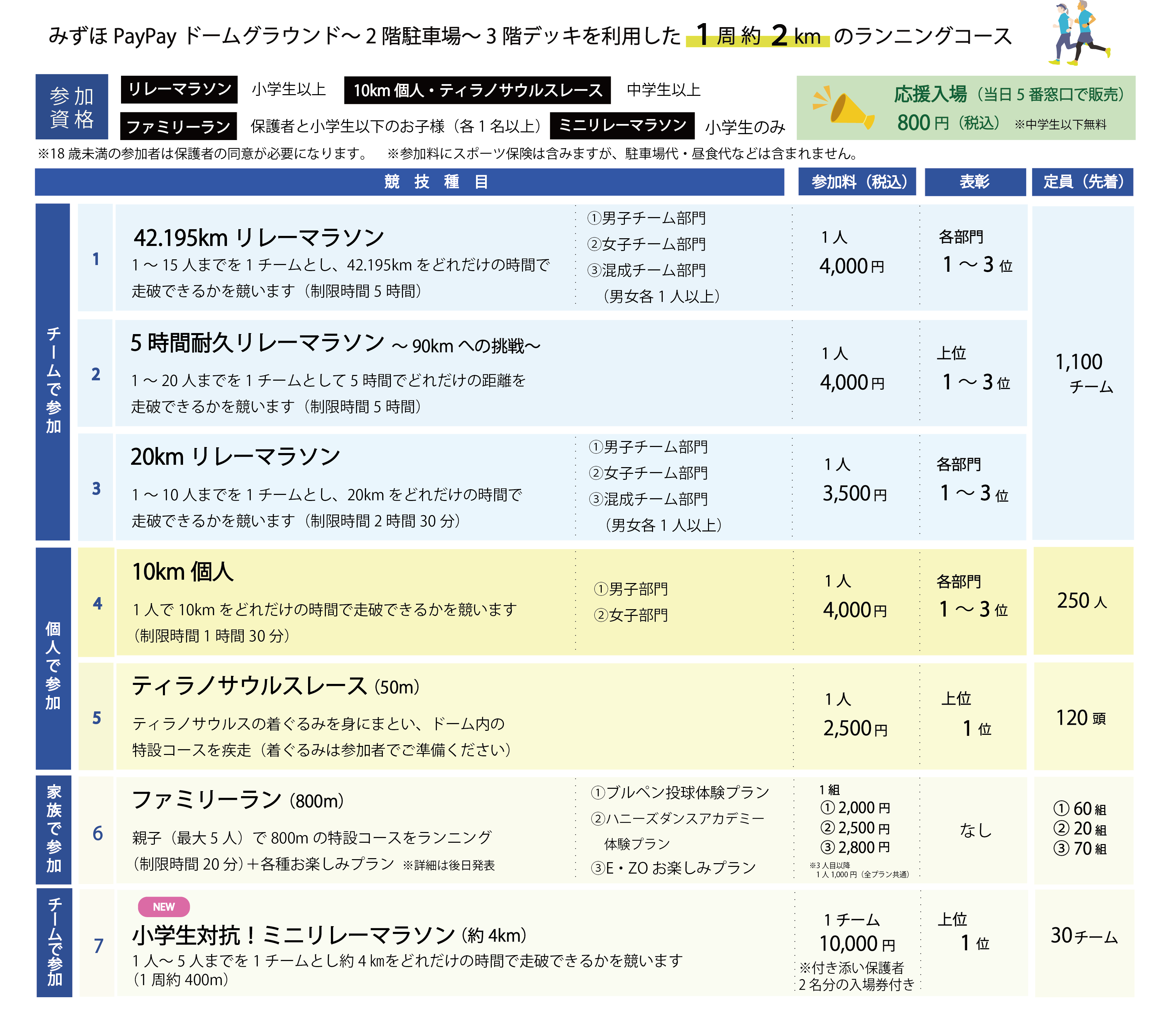Click the リレーマラソン black label
1176x1021 pixels.
pyautogui.click(x=179, y=89)
